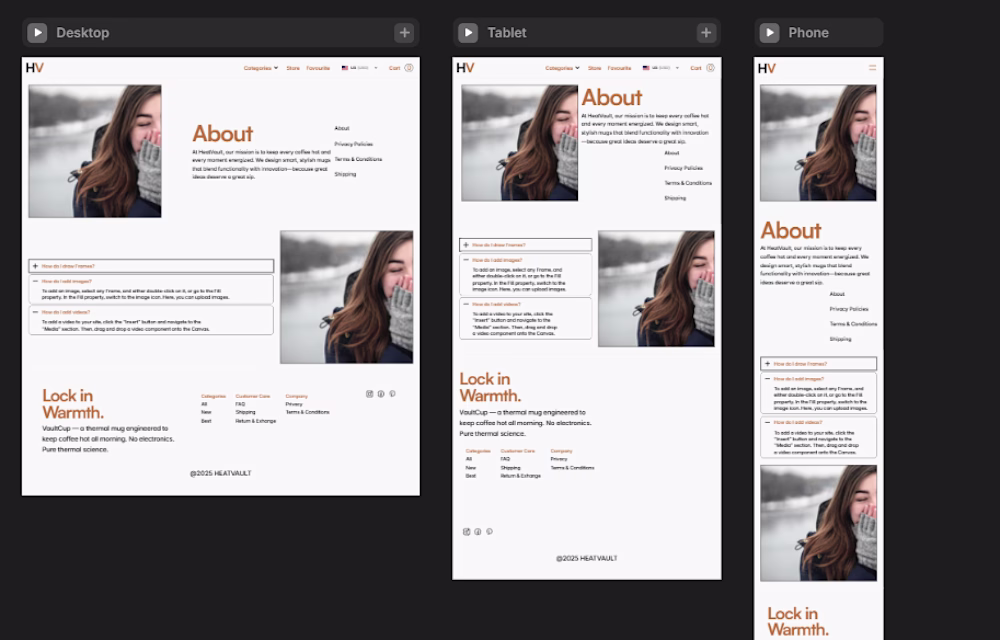The width and height of the screenshot is (1000, 640).
Task: Click the cart icon in Tablet navbar
Action: pyautogui.click(x=710, y=68)
